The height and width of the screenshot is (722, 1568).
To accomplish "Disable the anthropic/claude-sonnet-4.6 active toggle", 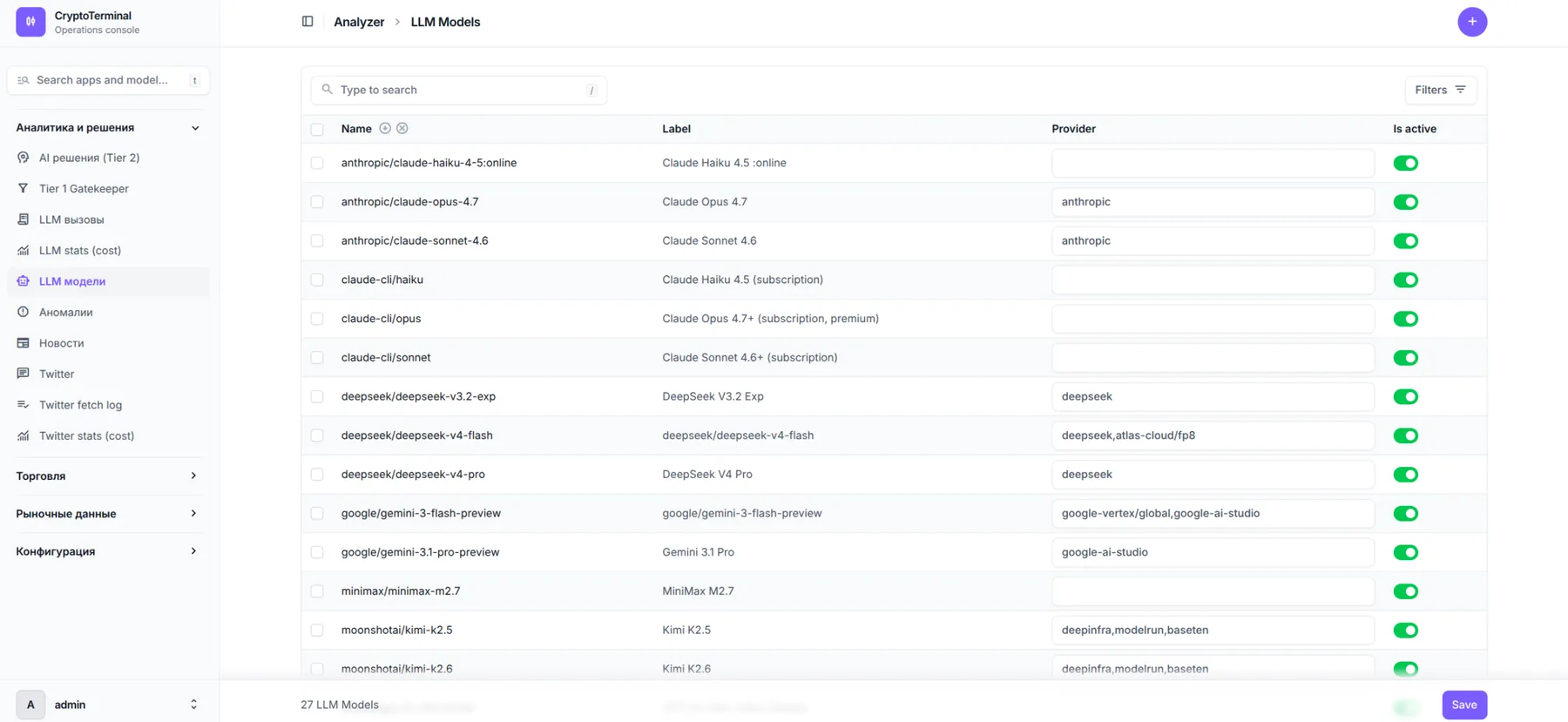I will point(1405,241).
